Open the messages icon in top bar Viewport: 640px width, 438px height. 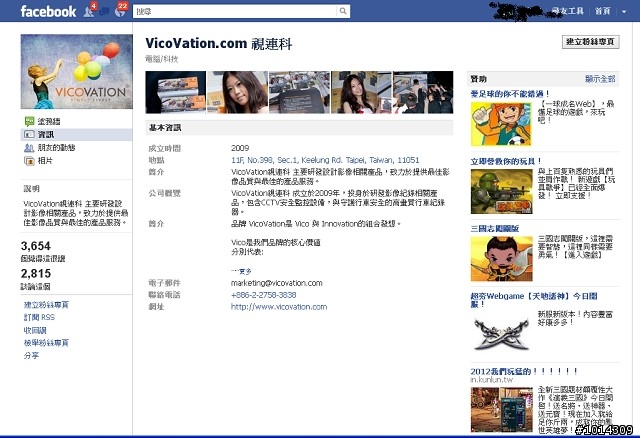104,11
